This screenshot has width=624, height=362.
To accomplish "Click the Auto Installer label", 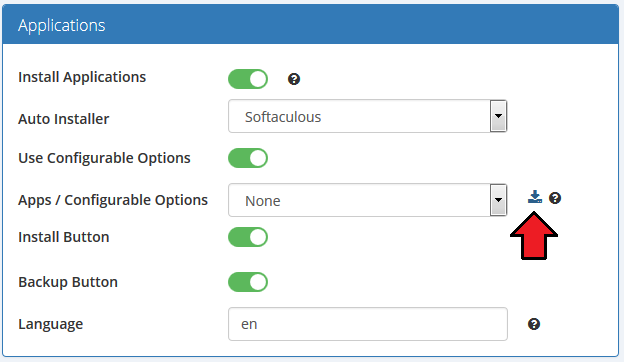I will [64, 119].
